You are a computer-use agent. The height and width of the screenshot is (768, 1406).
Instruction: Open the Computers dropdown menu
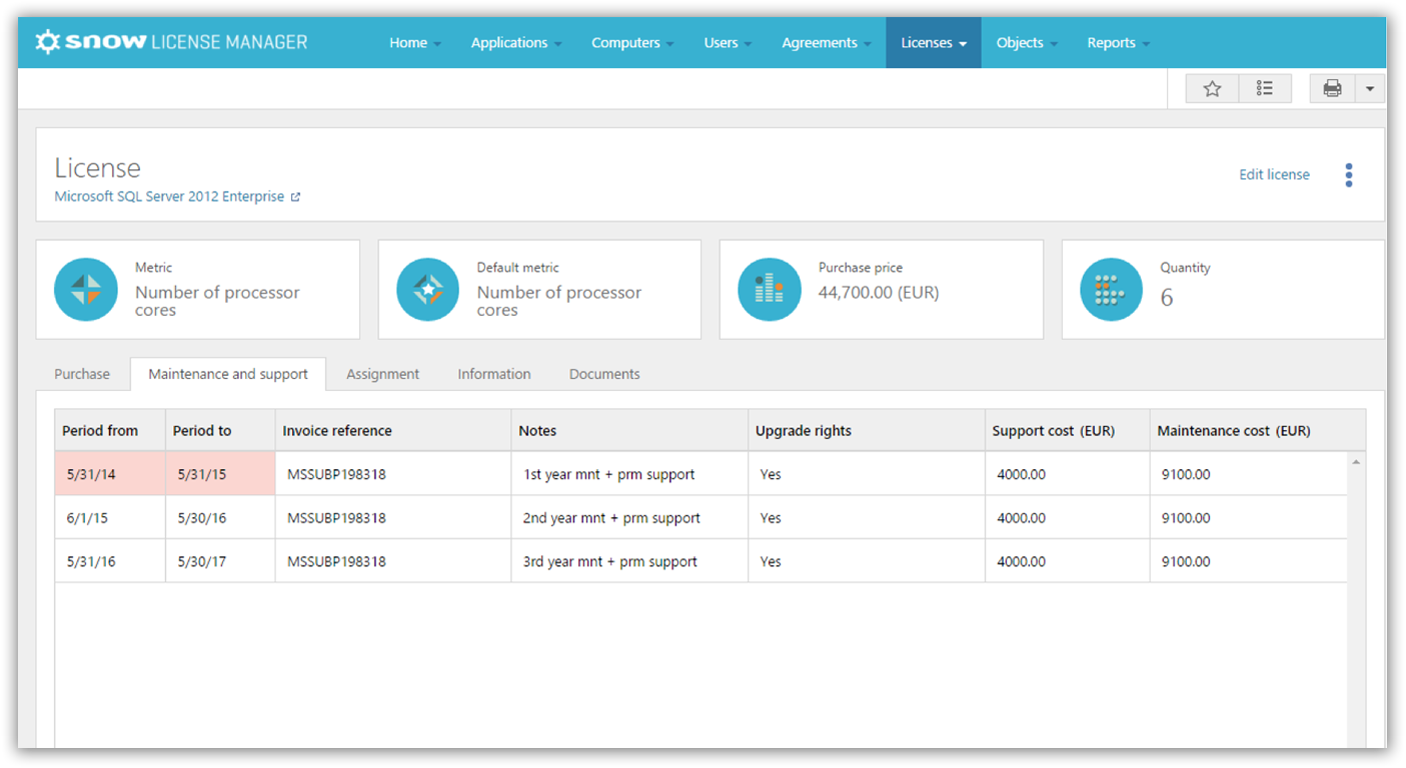pyautogui.click(x=633, y=43)
